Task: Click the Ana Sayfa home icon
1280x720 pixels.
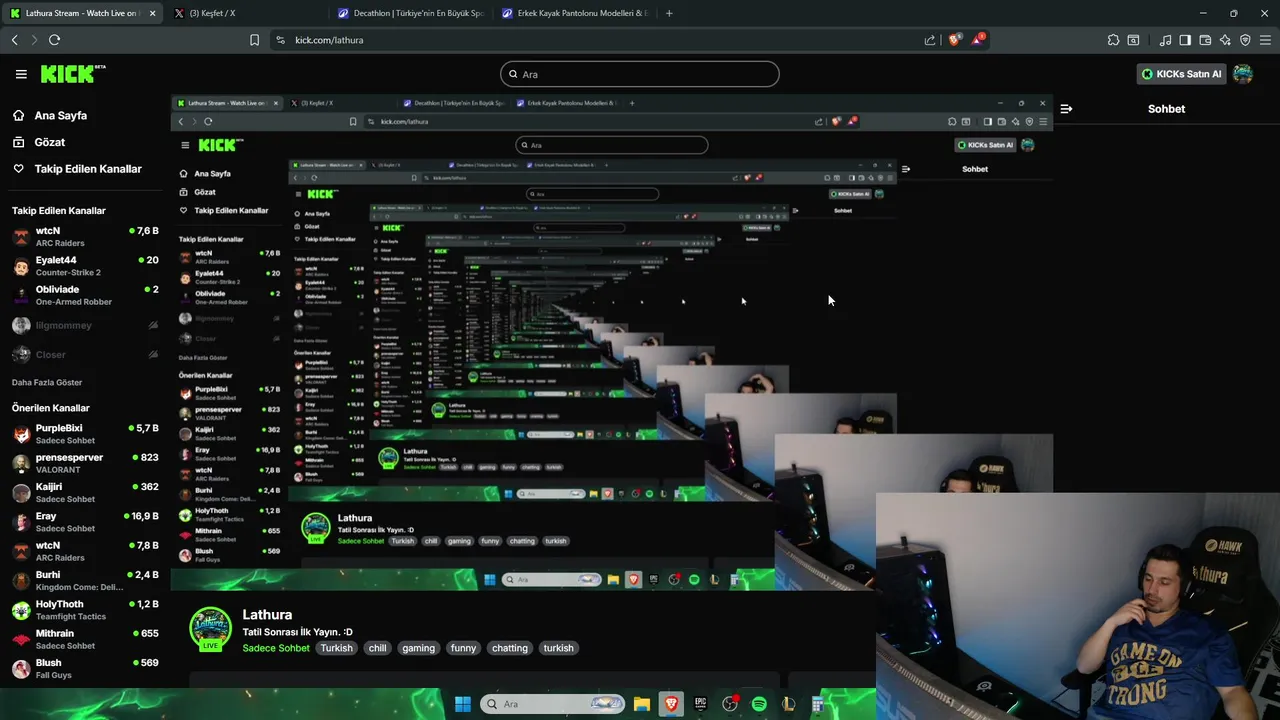Action: pos(18,115)
